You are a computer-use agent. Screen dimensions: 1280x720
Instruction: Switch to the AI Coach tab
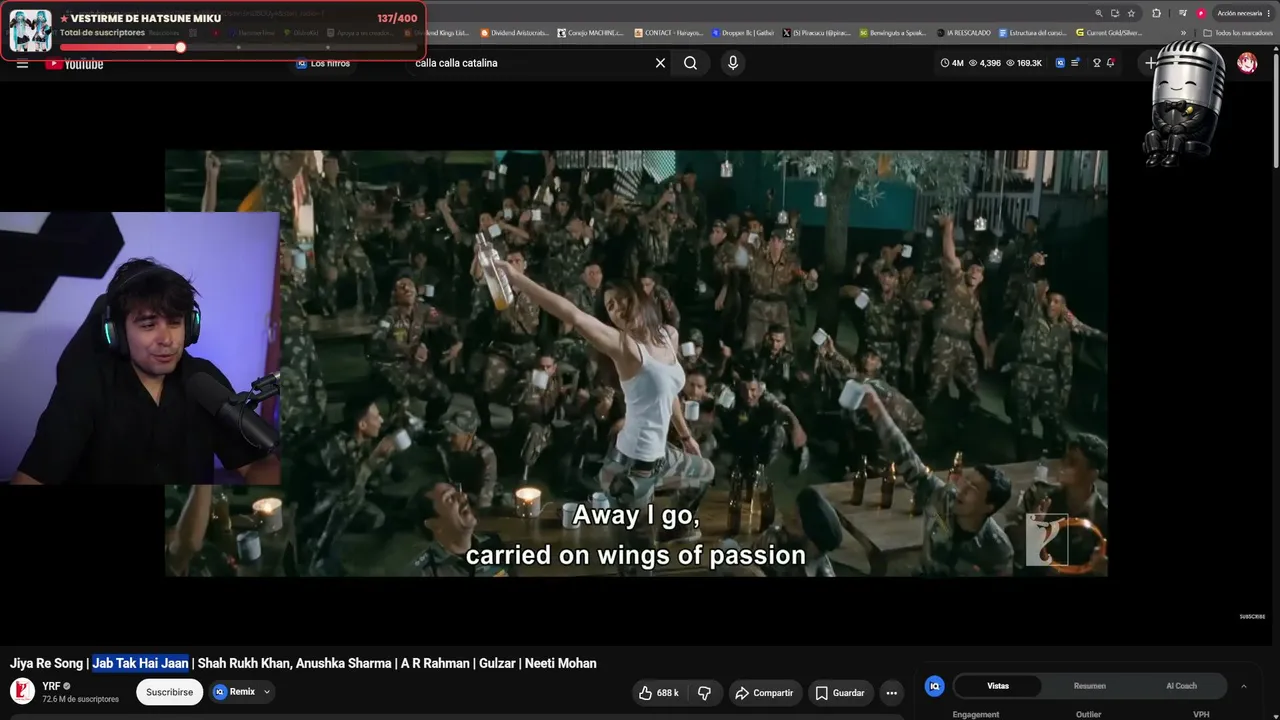(1181, 686)
